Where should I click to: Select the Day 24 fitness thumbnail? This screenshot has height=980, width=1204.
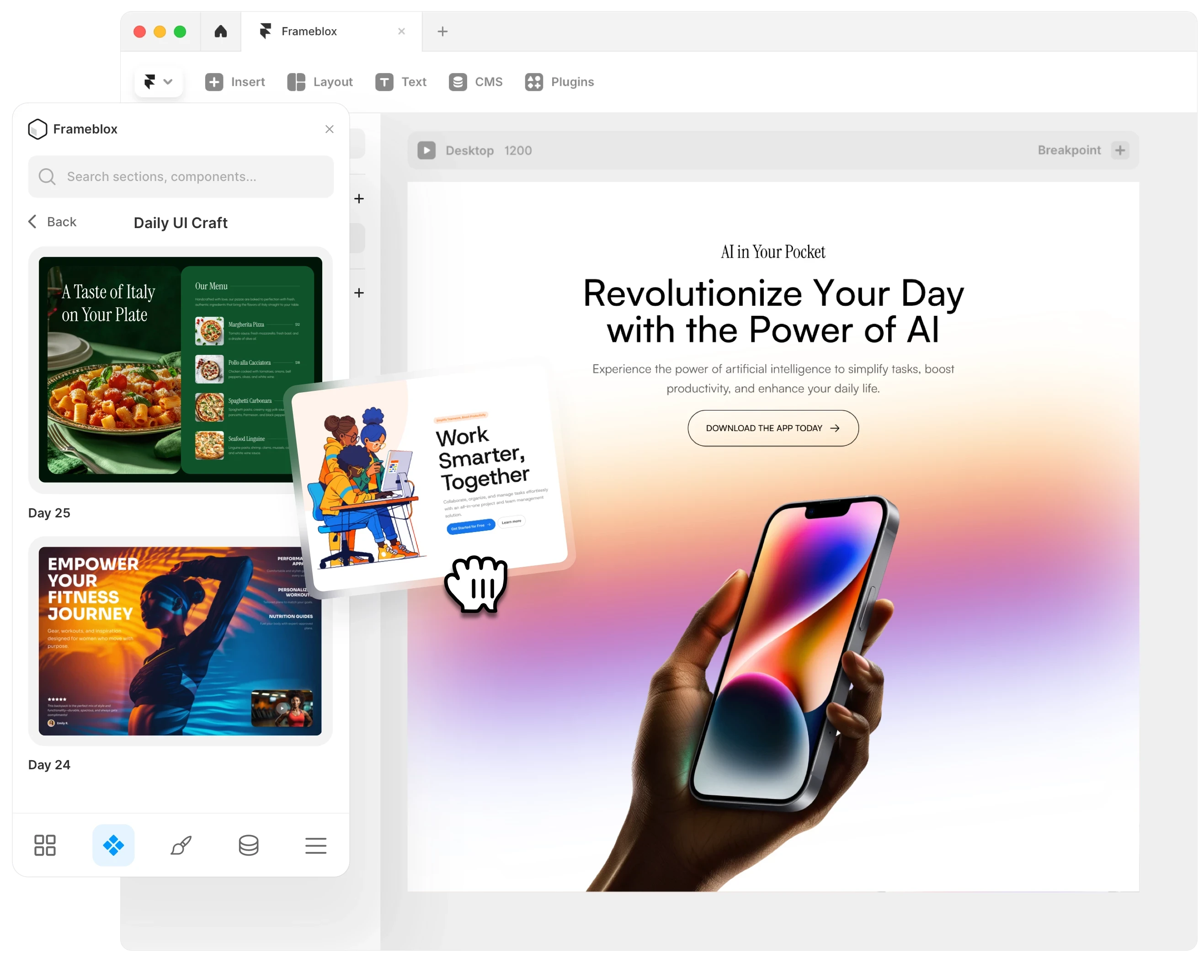180,641
